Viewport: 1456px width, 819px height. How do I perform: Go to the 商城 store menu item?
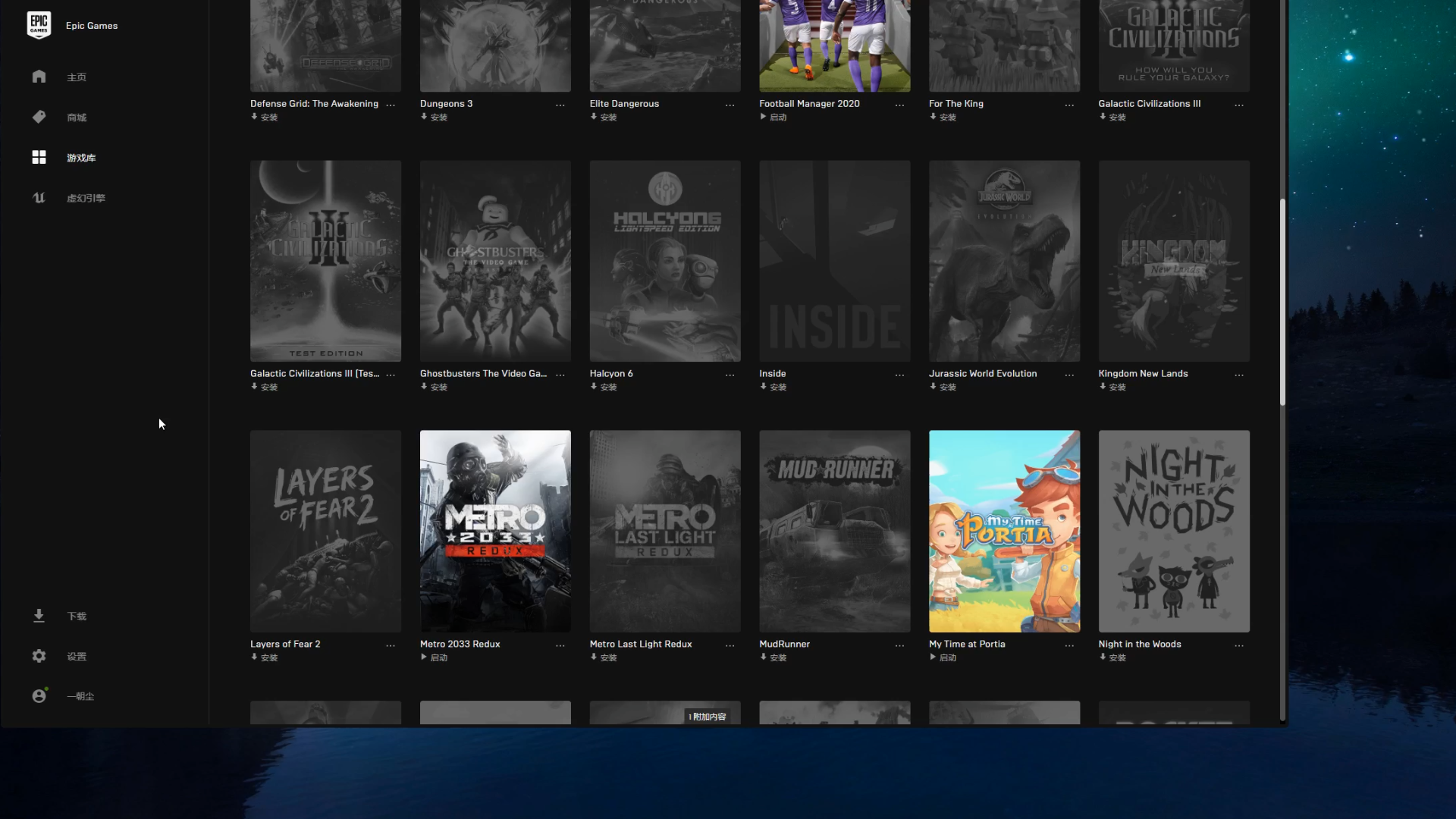[77, 118]
